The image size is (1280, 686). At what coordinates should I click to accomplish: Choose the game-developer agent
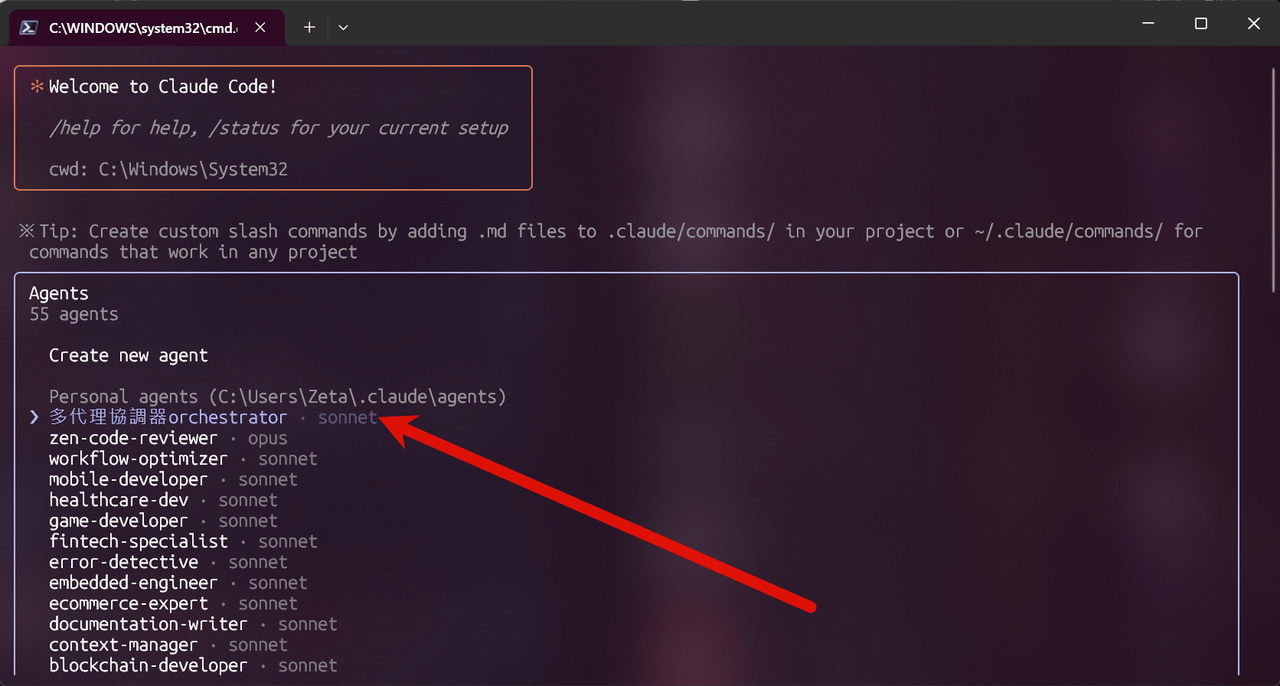[x=118, y=521]
